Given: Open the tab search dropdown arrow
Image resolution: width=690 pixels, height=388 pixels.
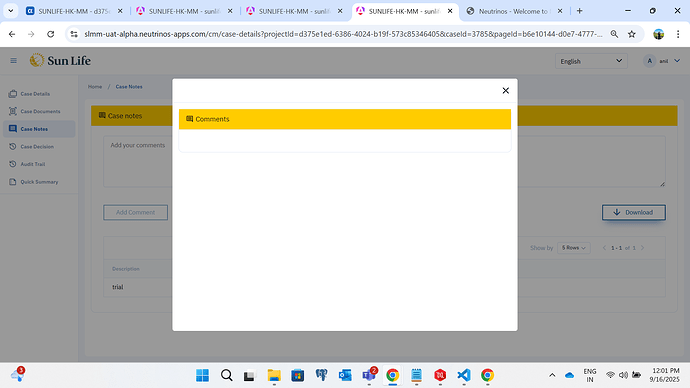Looking at the screenshot, I should (11, 11).
